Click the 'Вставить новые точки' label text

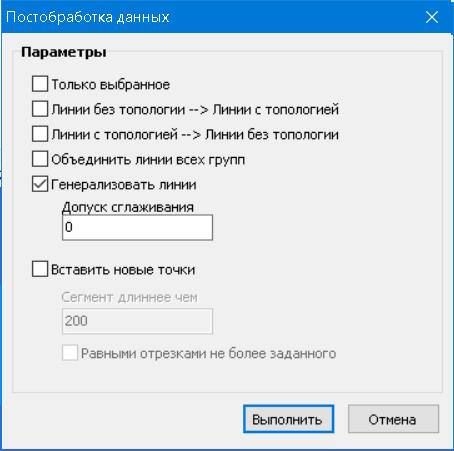[123, 269]
